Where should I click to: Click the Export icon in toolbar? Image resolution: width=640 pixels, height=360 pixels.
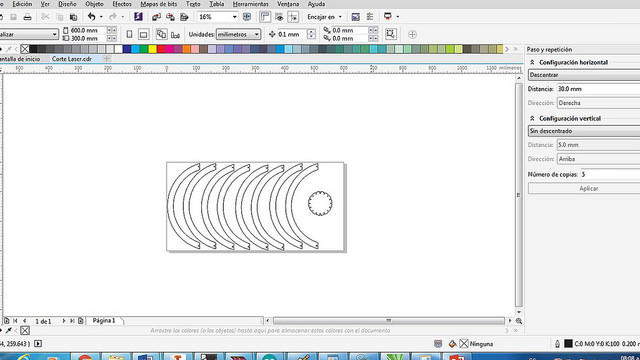tap(170, 17)
